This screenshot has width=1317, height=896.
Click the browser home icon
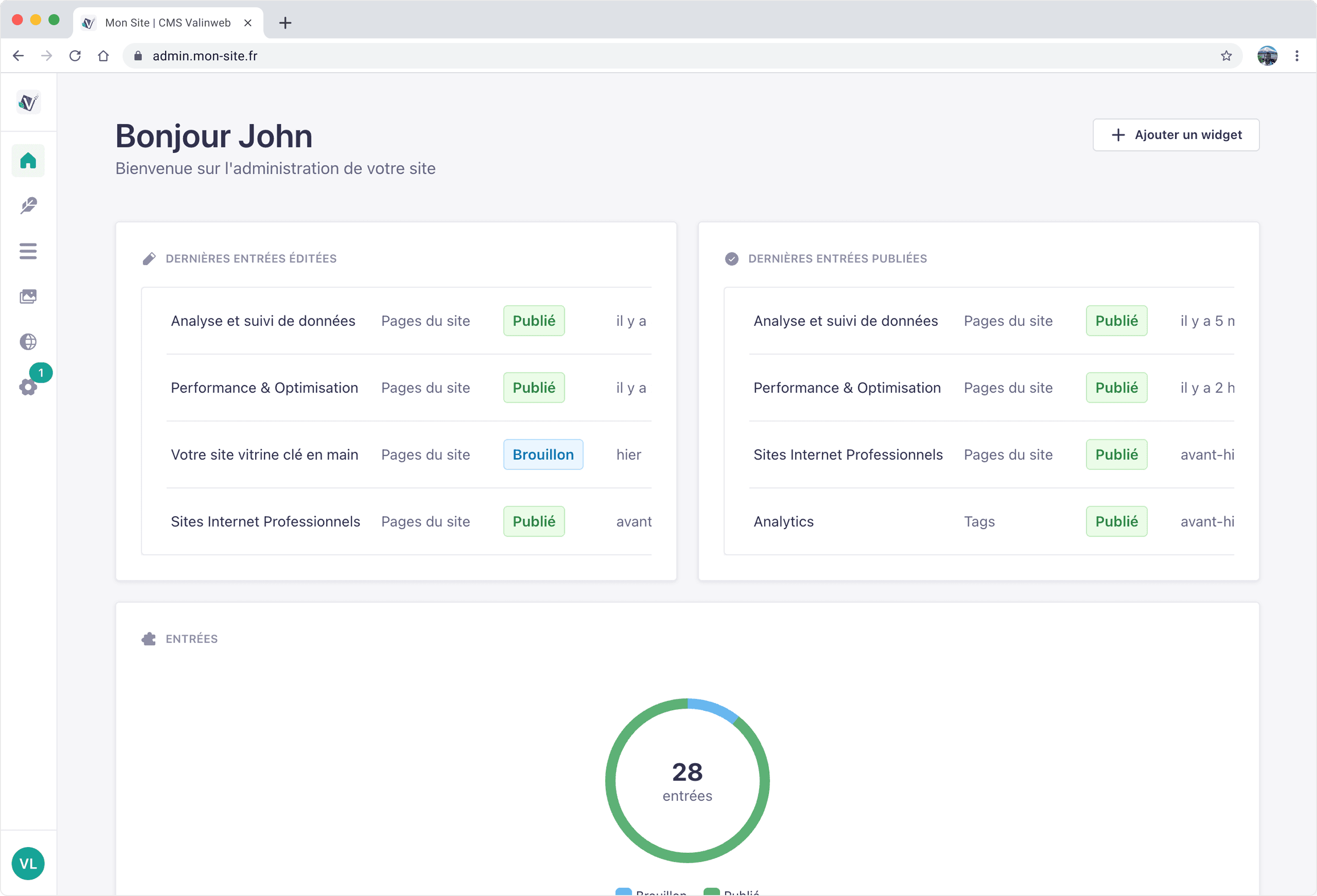pos(103,55)
